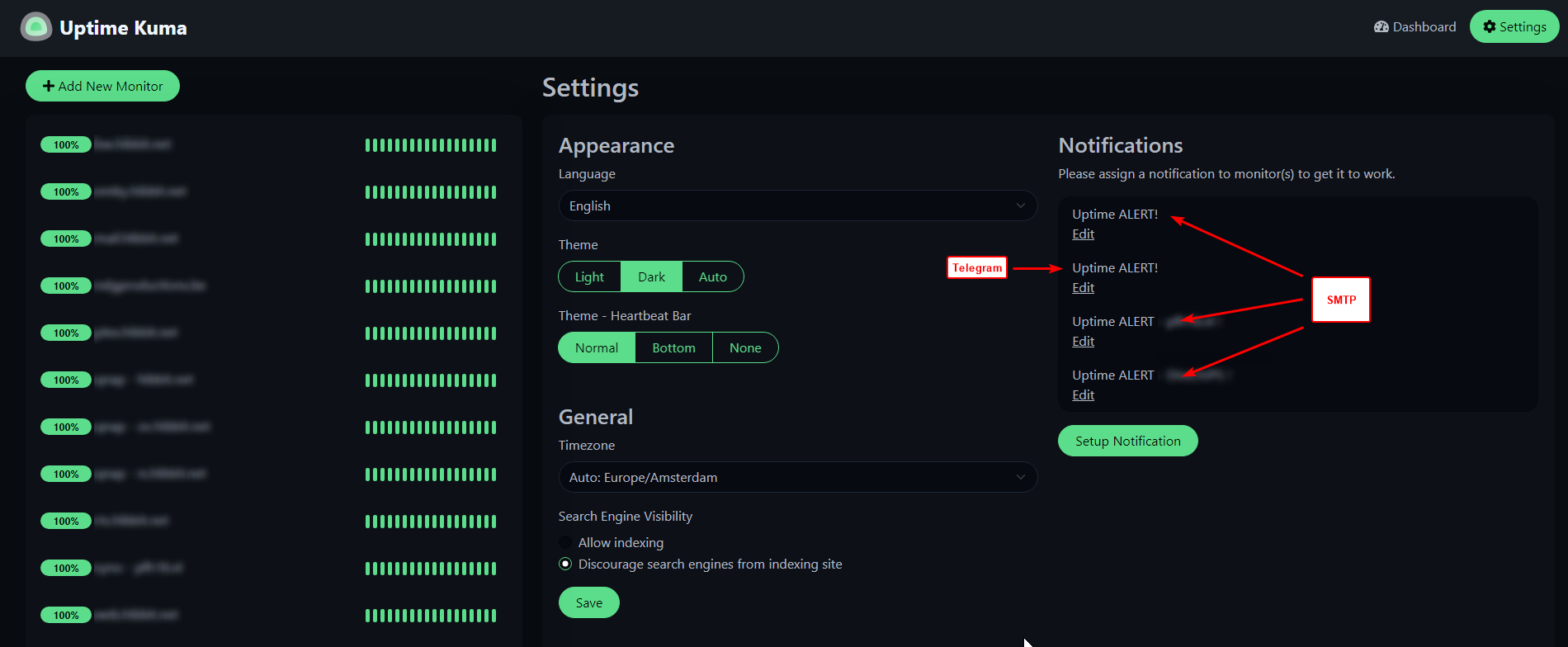
Task: Set heartbeat bar theme to Normal
Action: 597,347
